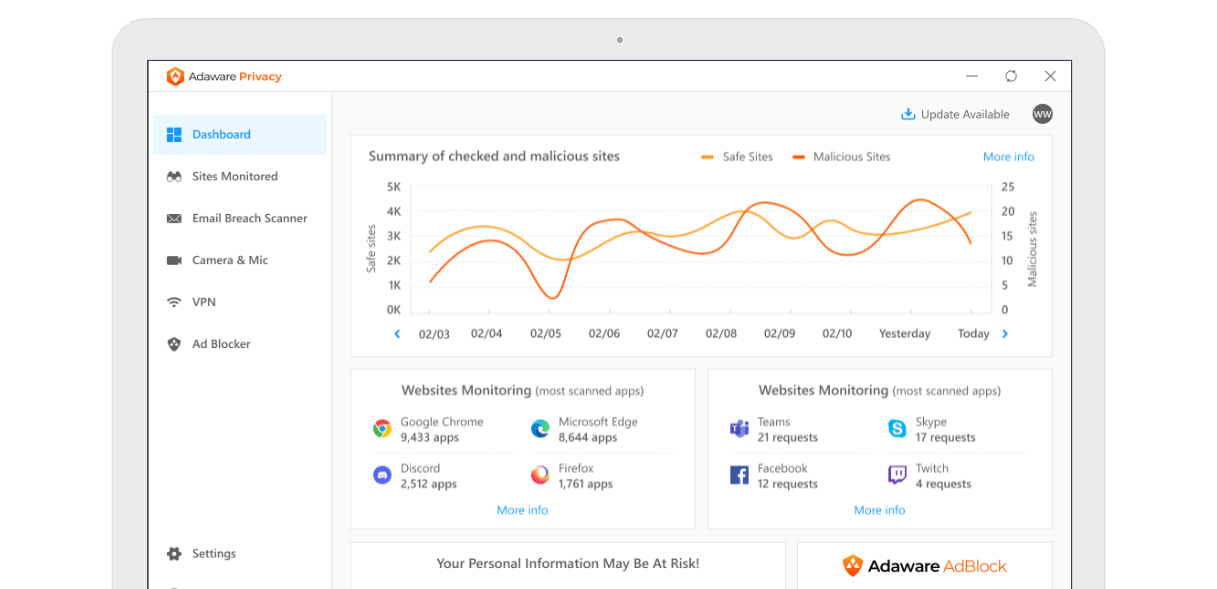Open More info for the summary chart
Viewport: 1217px width, 589px height.
(x=1008, y=156)
